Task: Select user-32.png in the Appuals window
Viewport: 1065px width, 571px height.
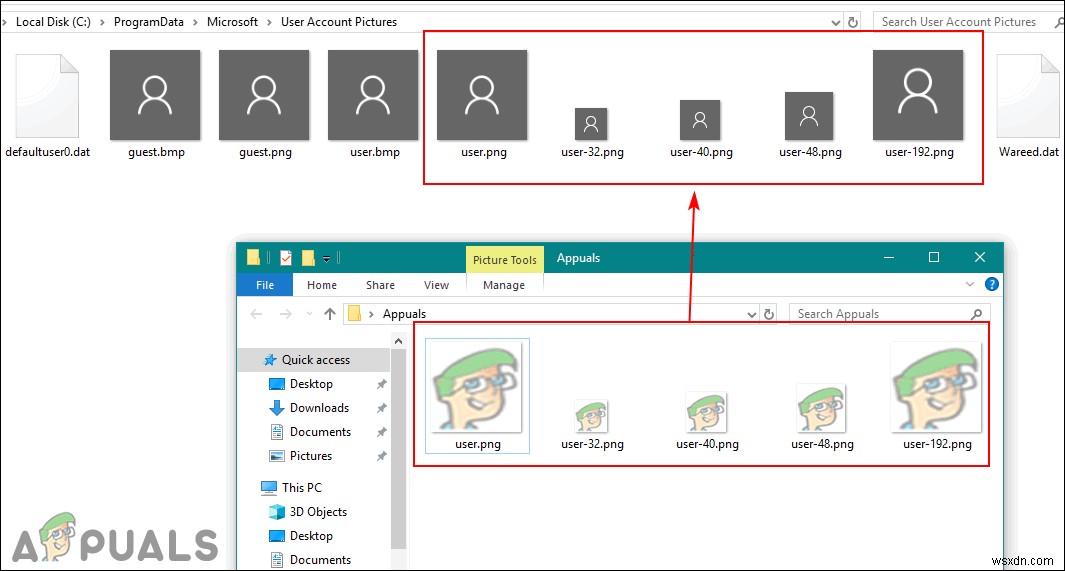Action: tap(592, 425)
